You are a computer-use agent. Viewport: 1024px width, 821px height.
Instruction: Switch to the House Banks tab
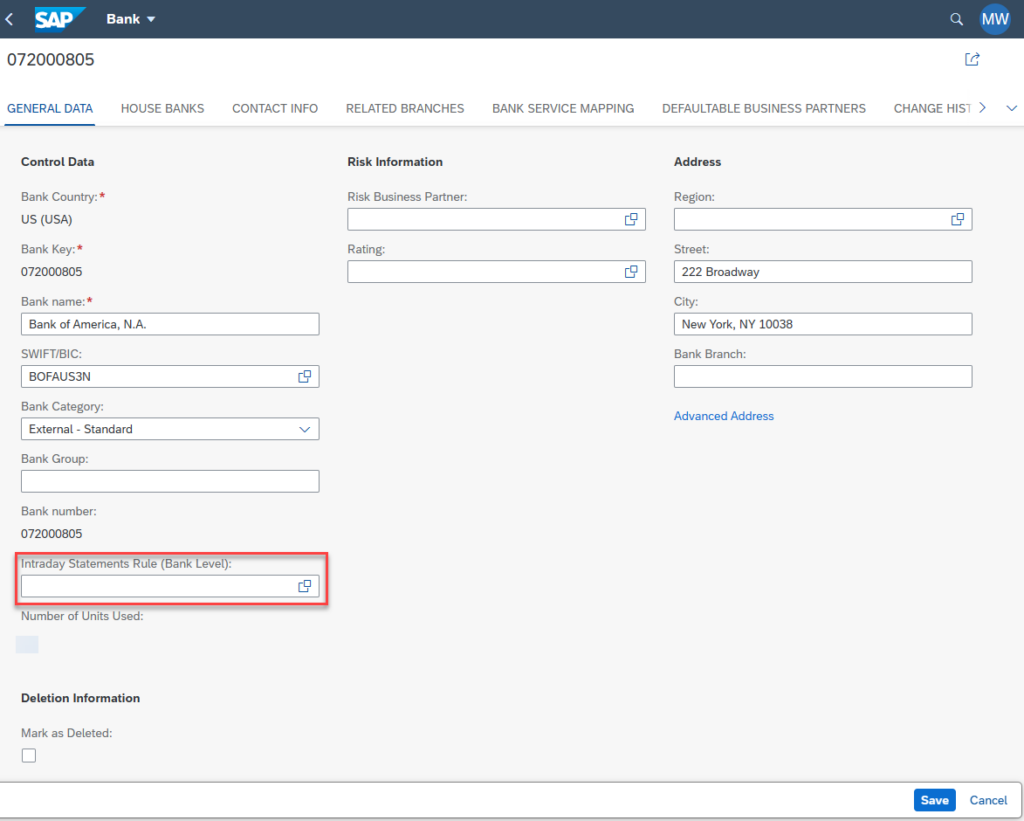[163, 108]
